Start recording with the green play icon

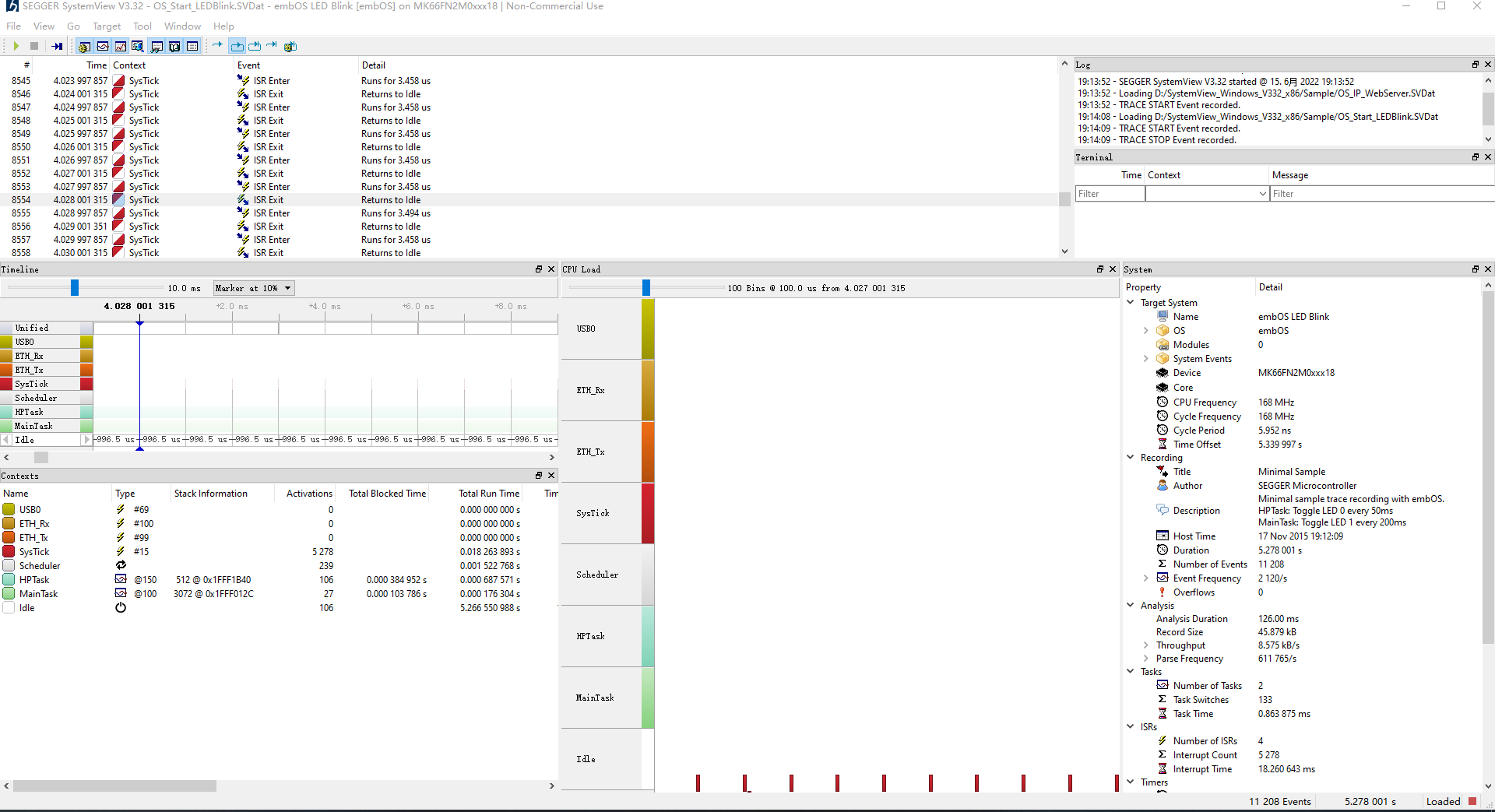tap(16, 47)
